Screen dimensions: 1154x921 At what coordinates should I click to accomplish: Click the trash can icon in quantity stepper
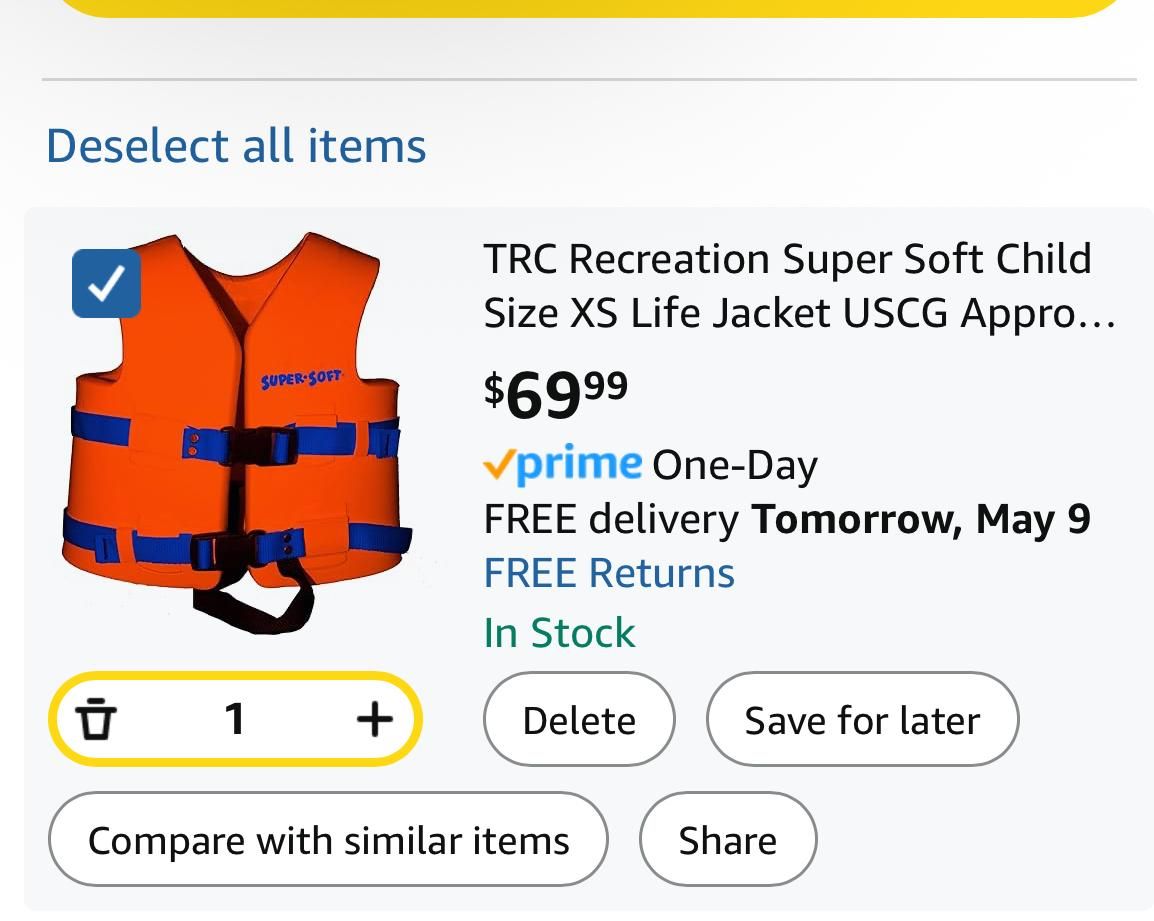(x=96, y=719)
